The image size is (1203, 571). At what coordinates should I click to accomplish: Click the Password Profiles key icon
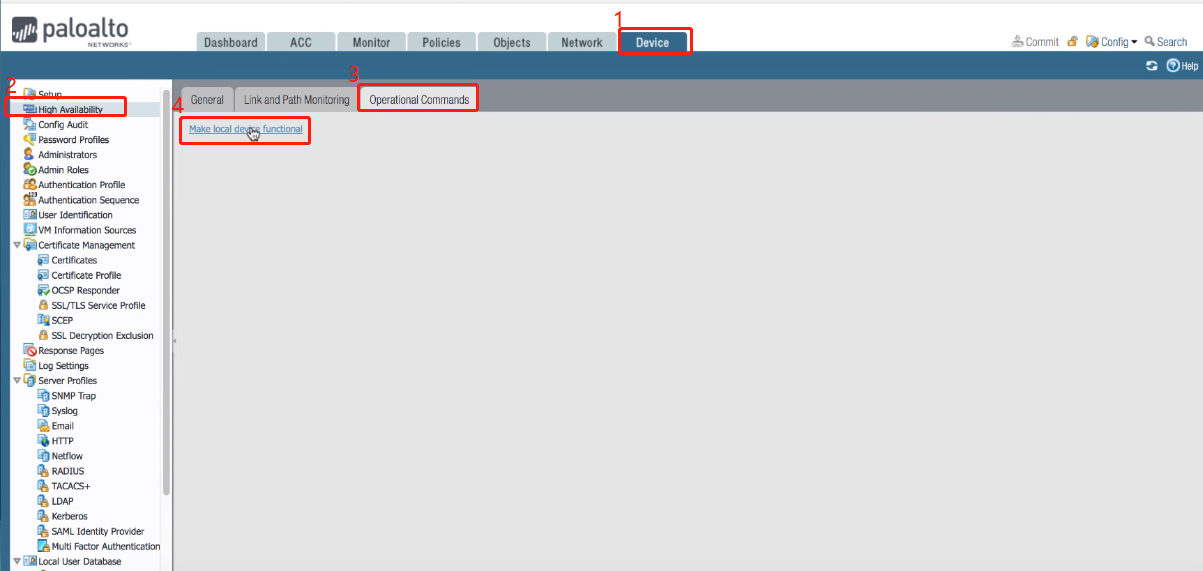(x=29, y=140)
